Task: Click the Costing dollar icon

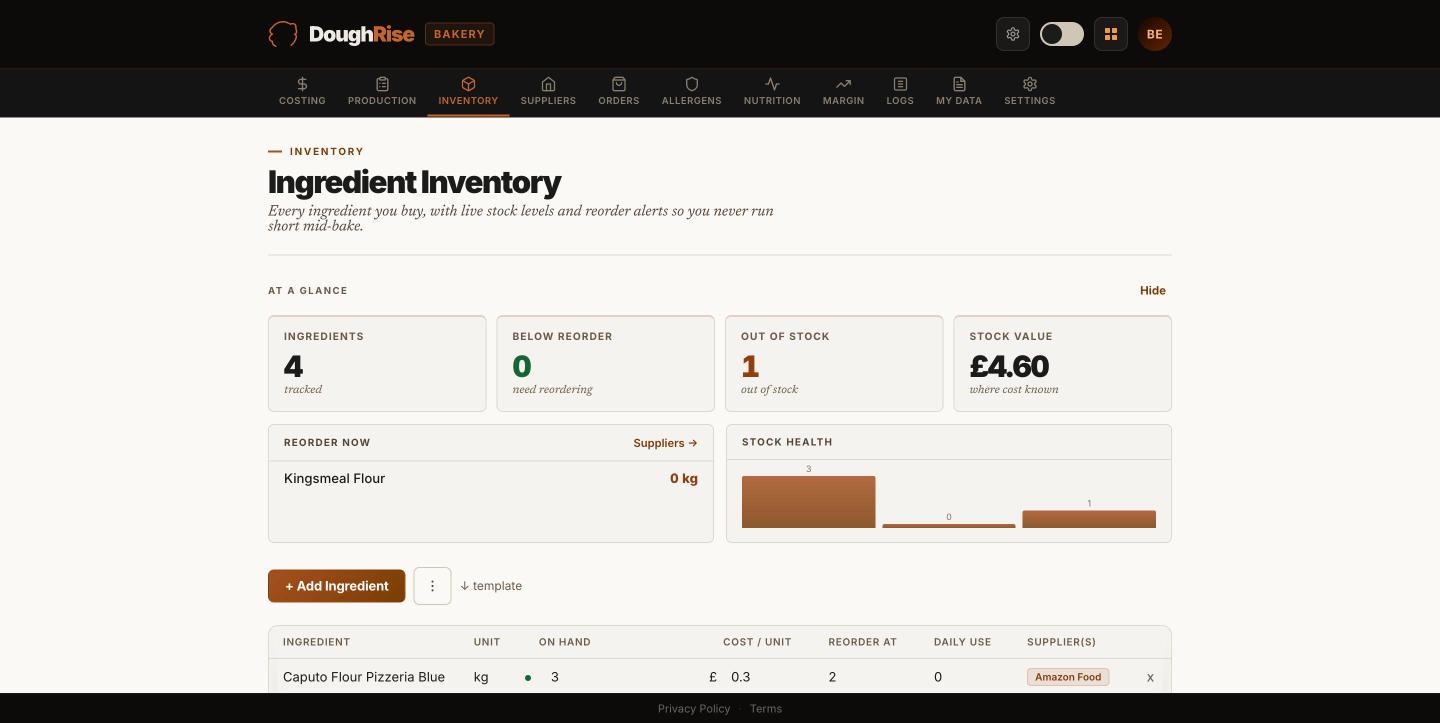Action: (x=302, y=84)
